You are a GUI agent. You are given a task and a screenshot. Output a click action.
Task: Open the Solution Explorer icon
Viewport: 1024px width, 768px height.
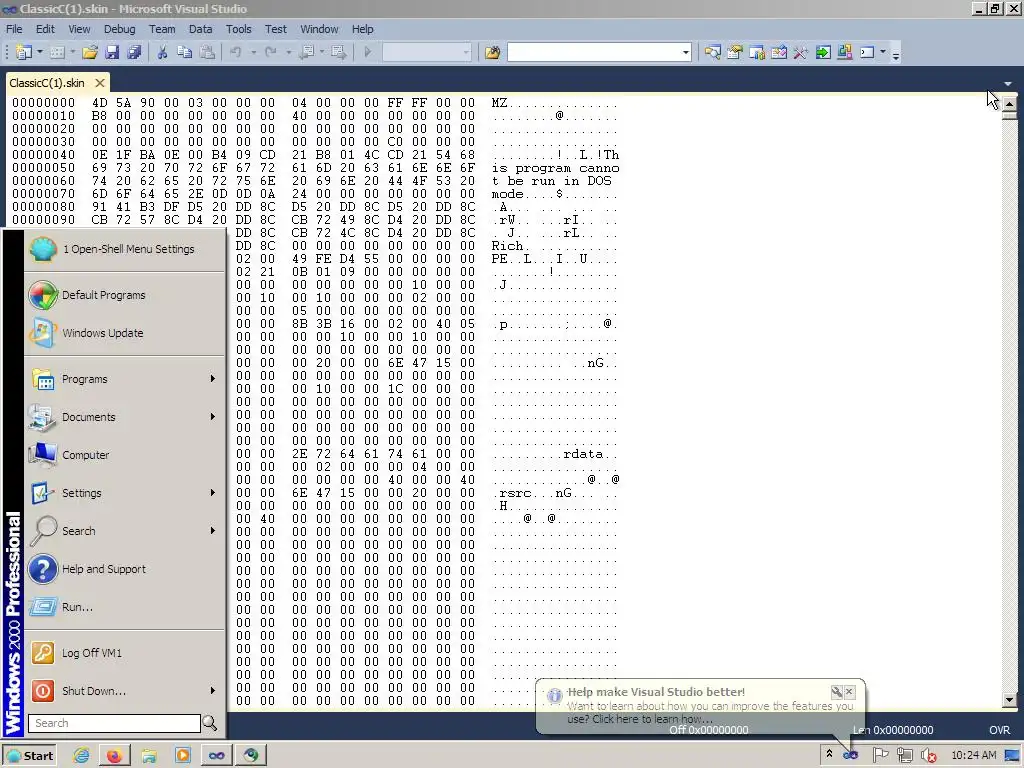[712, 52]
